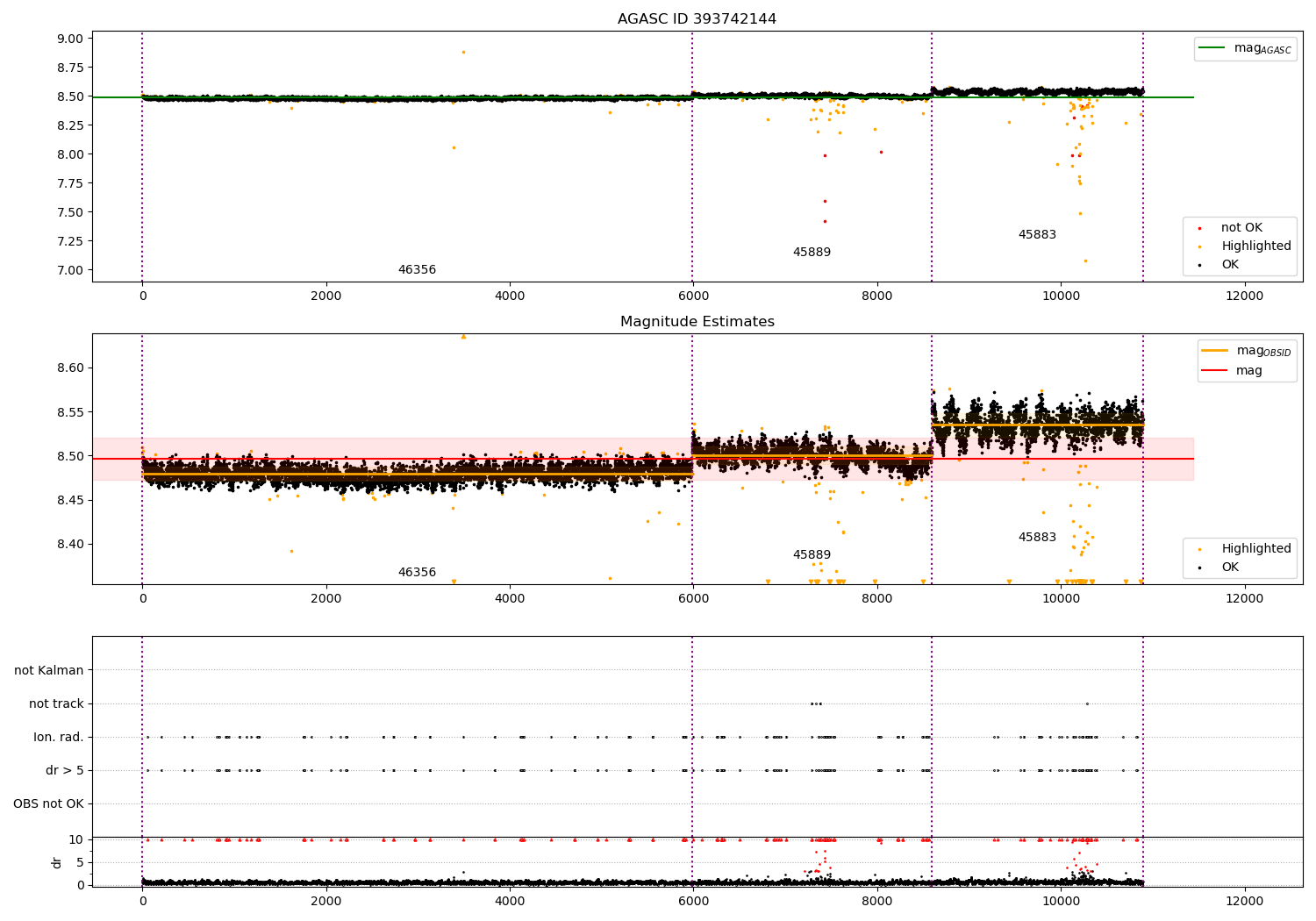Click obsid label 45883 in the top plot
1316x921 pixels.
point(1037,235)
